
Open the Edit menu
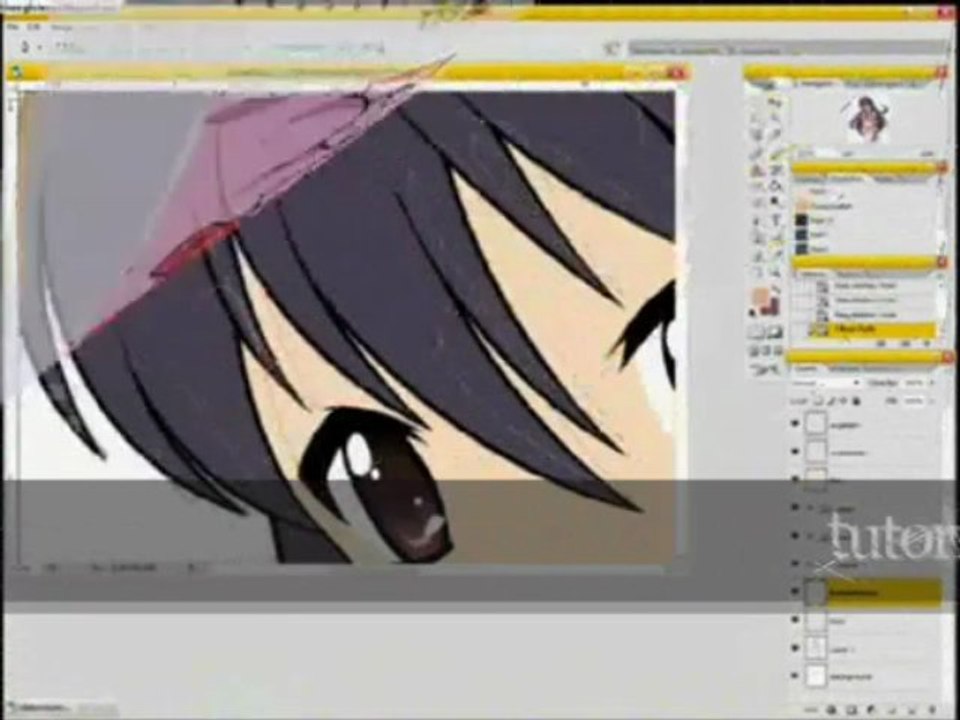click(x=34, y=27)
